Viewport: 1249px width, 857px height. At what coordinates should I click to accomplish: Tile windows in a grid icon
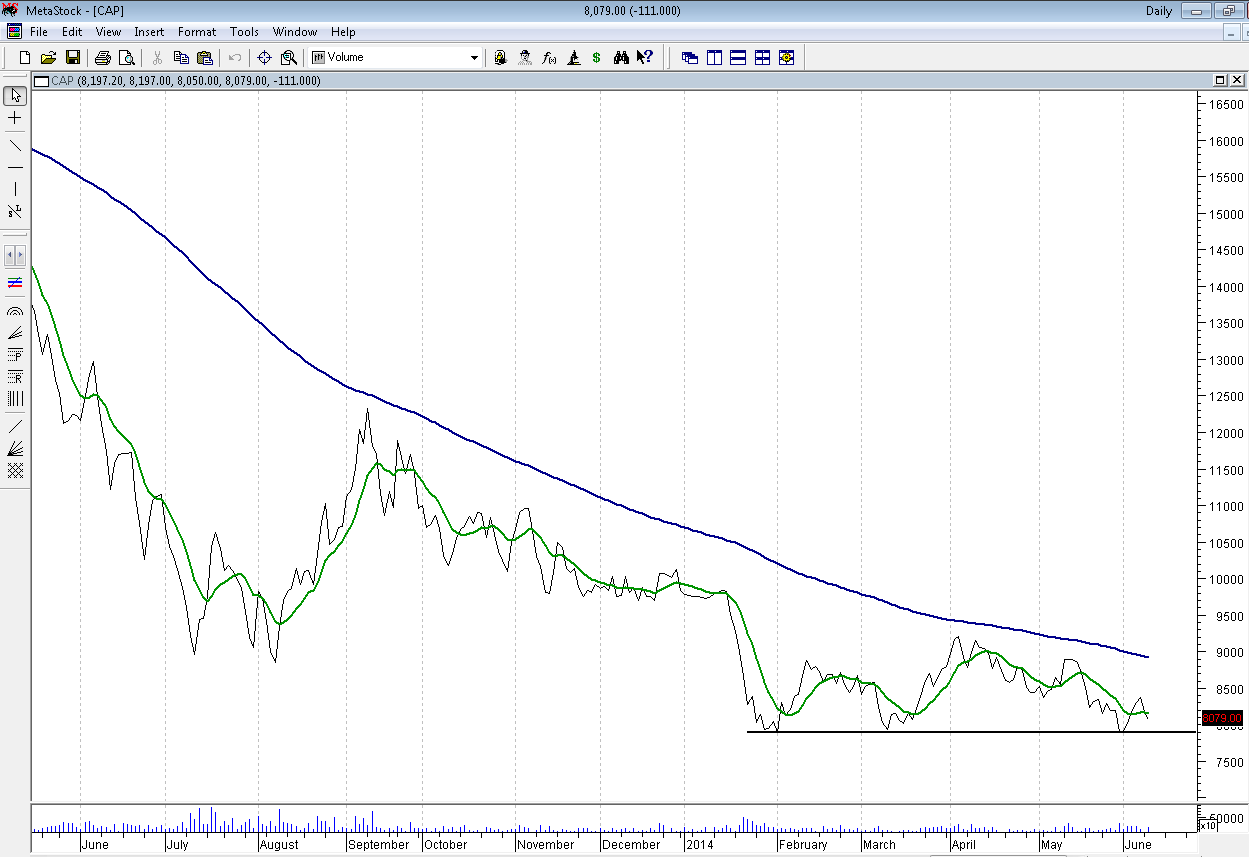762,58
